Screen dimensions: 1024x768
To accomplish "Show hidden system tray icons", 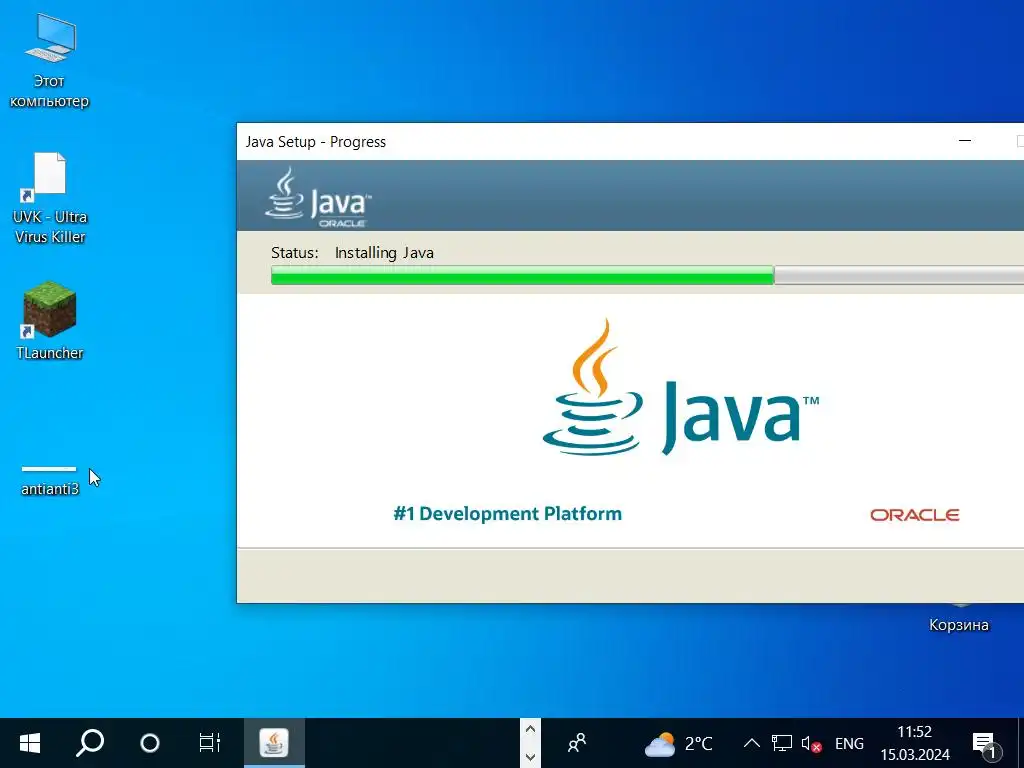I will coord(752,743).
